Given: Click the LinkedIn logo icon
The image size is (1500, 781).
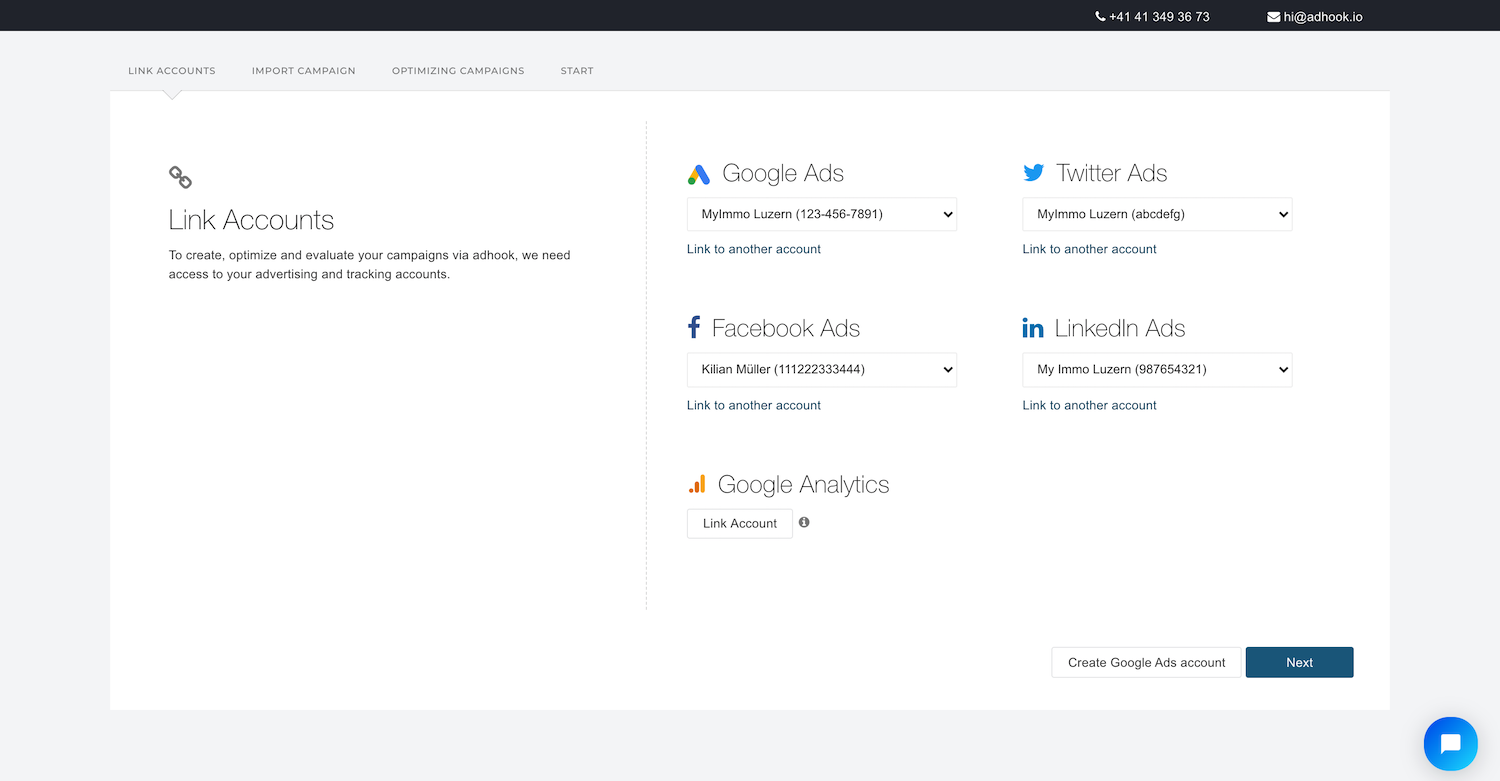Looking at the screenshot, I should (1033, 328).
